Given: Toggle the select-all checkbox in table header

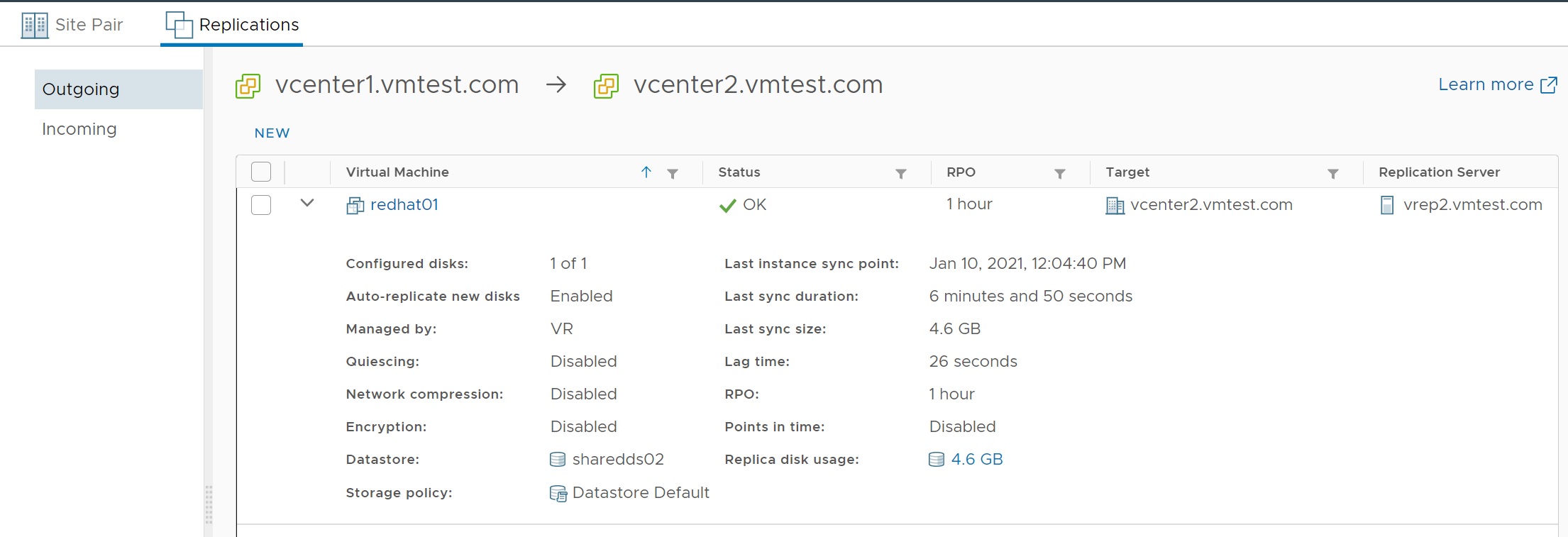Looking at the screenshot, I should [x=261, y=172].
